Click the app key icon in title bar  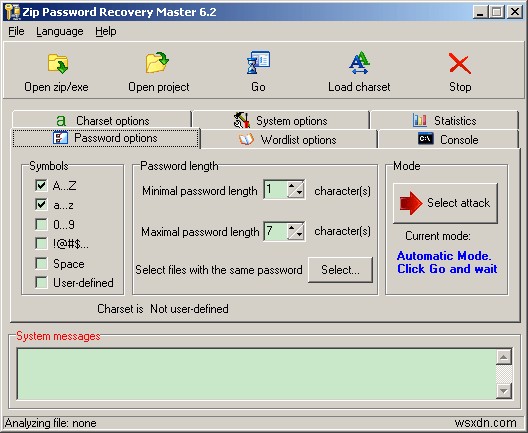click(13, 12)
